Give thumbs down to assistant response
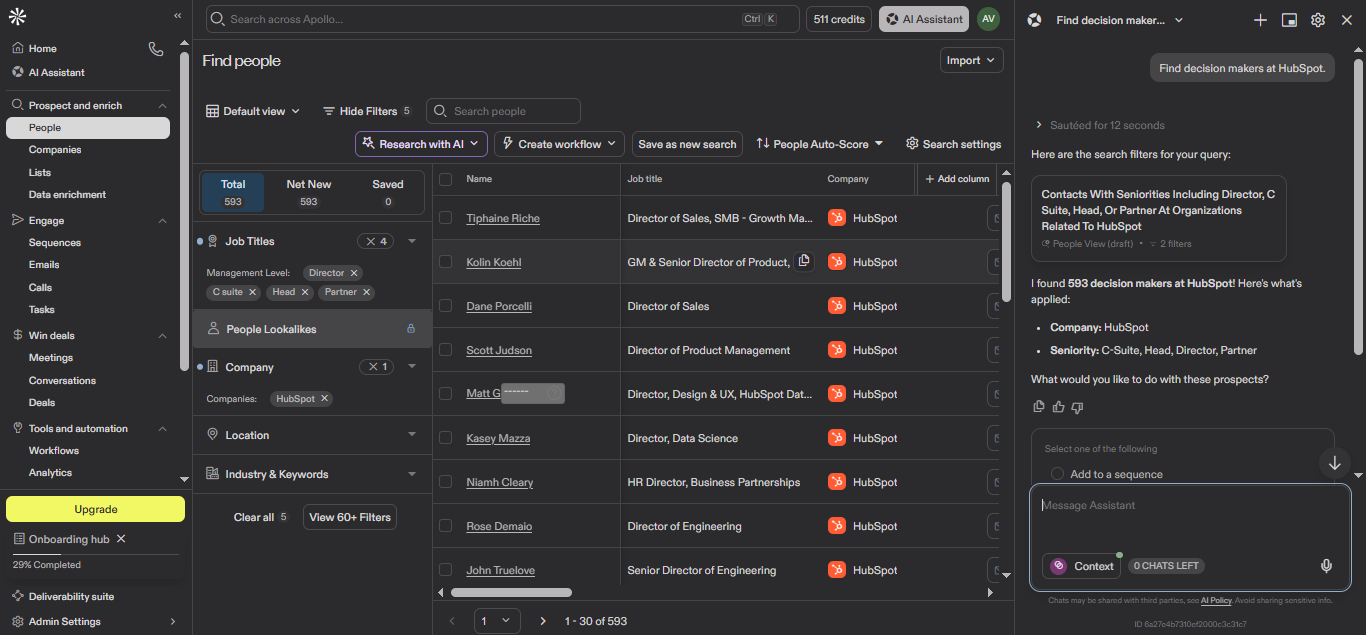The width and height of the screenshot is (1366, 635). pyautogui.click(x=1077, y=407)
